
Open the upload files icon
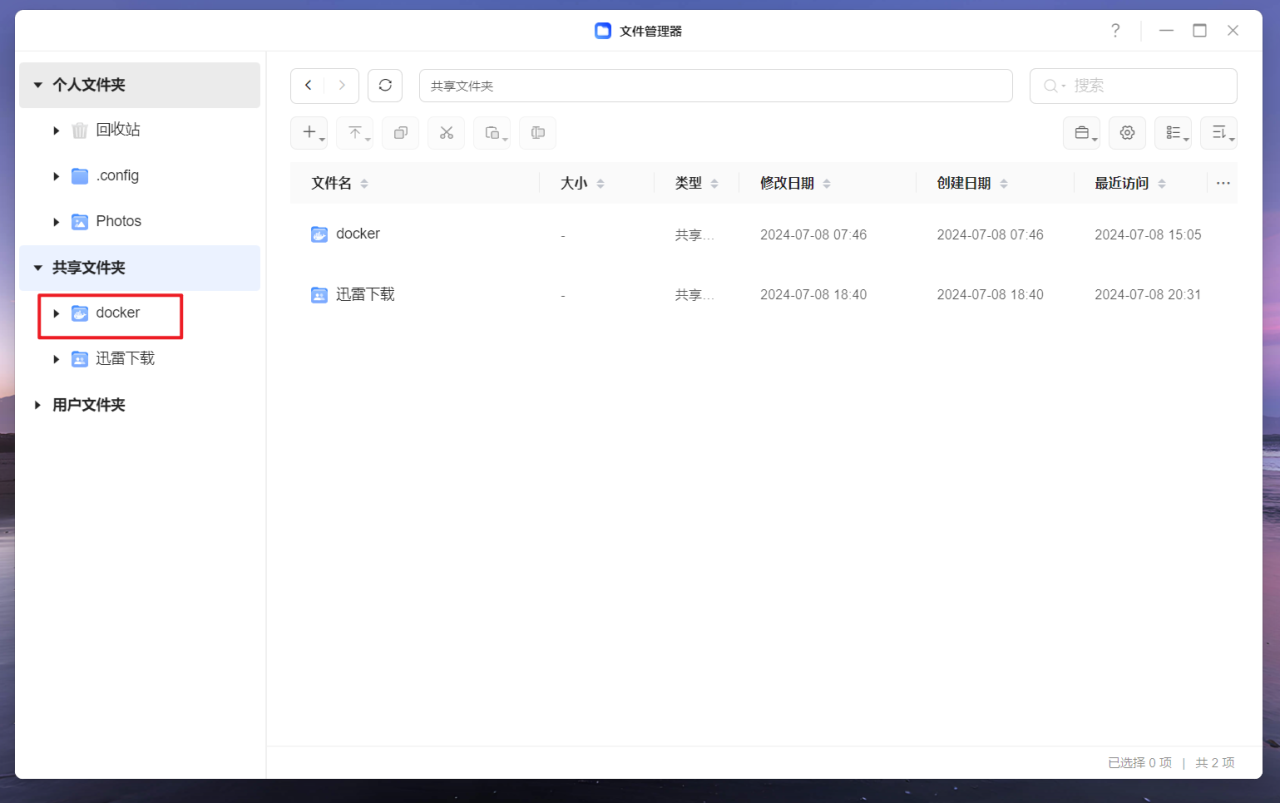pos(354,132)
